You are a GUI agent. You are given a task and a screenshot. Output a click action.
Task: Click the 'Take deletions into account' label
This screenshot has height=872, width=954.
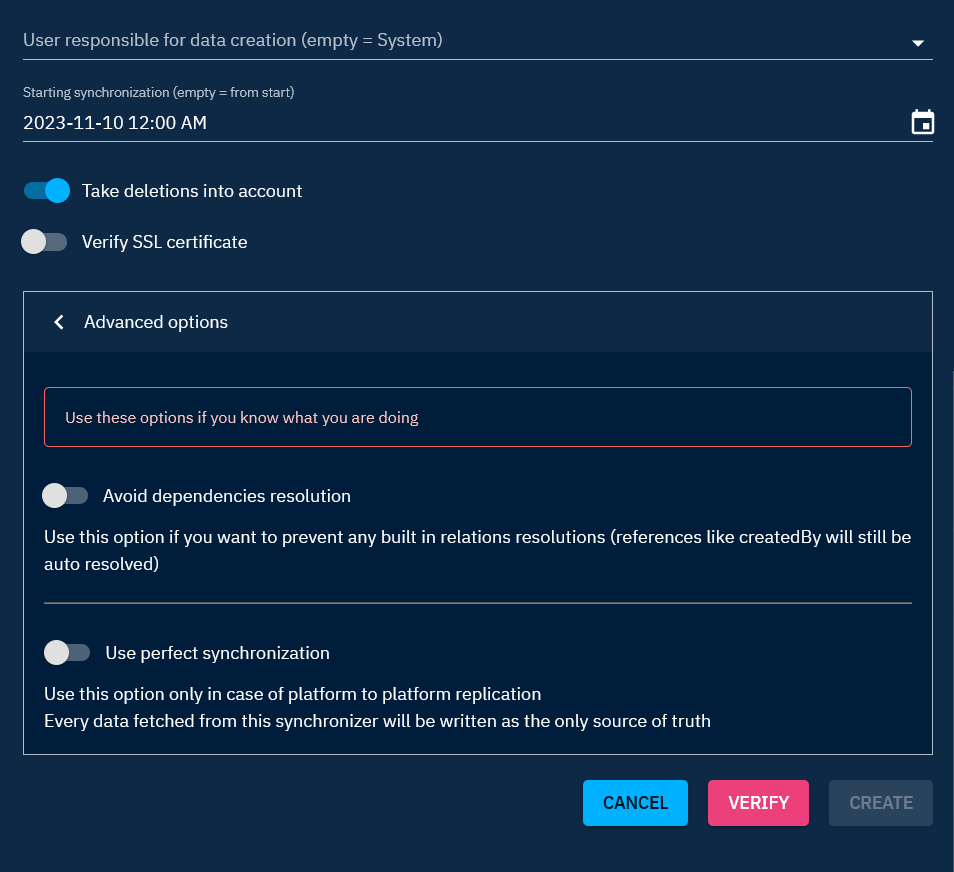(x=192, y=191)
